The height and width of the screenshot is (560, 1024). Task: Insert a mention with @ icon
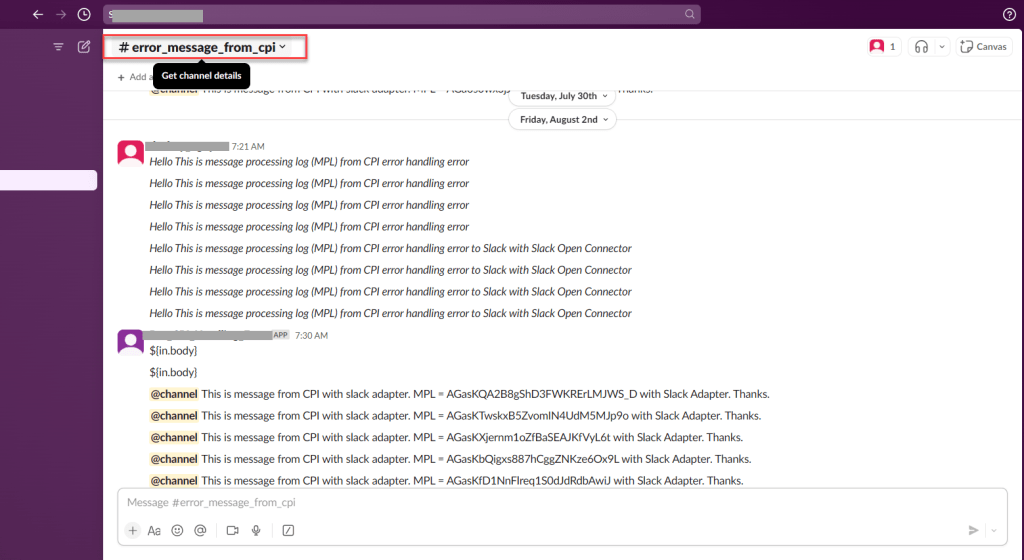click(x=200, y=530)
